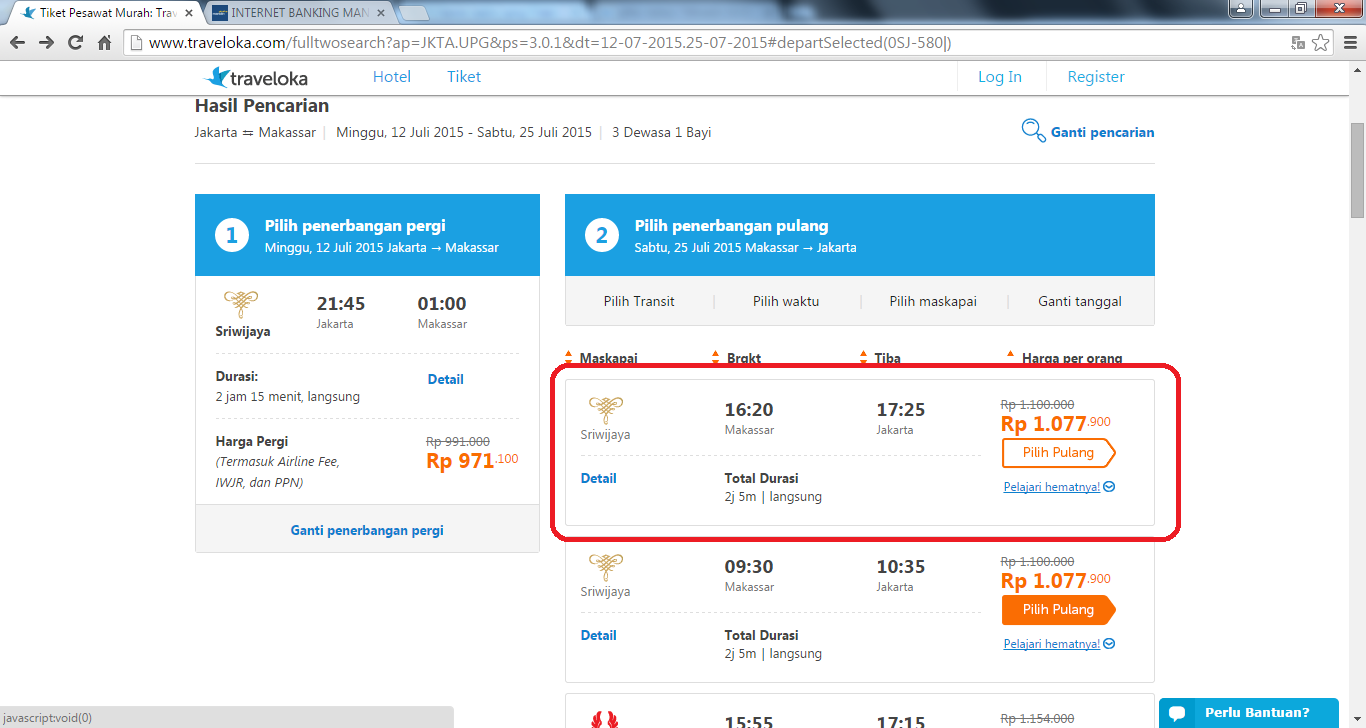Click the Rp 1.077.900 price on 16:20 flight
Screen dimensions: 1366x728
(x=1056, y=423)
